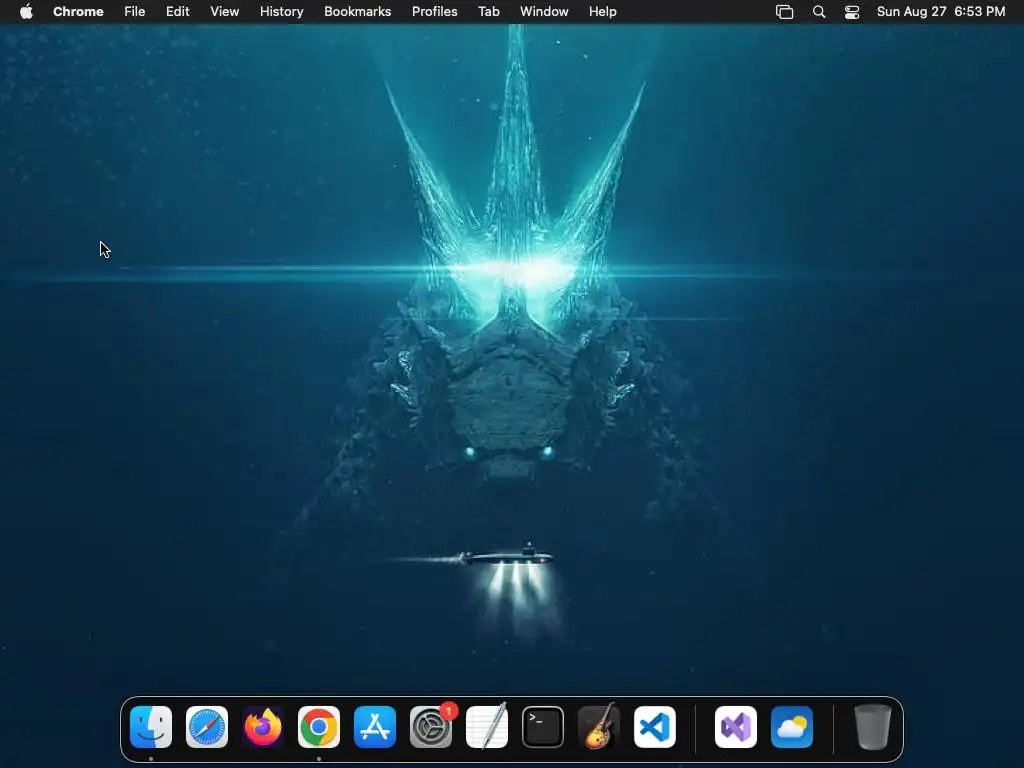This screenshot has width=1024, height=768.
Task: Open the Bookmarks menu
Action: (358, 12)
